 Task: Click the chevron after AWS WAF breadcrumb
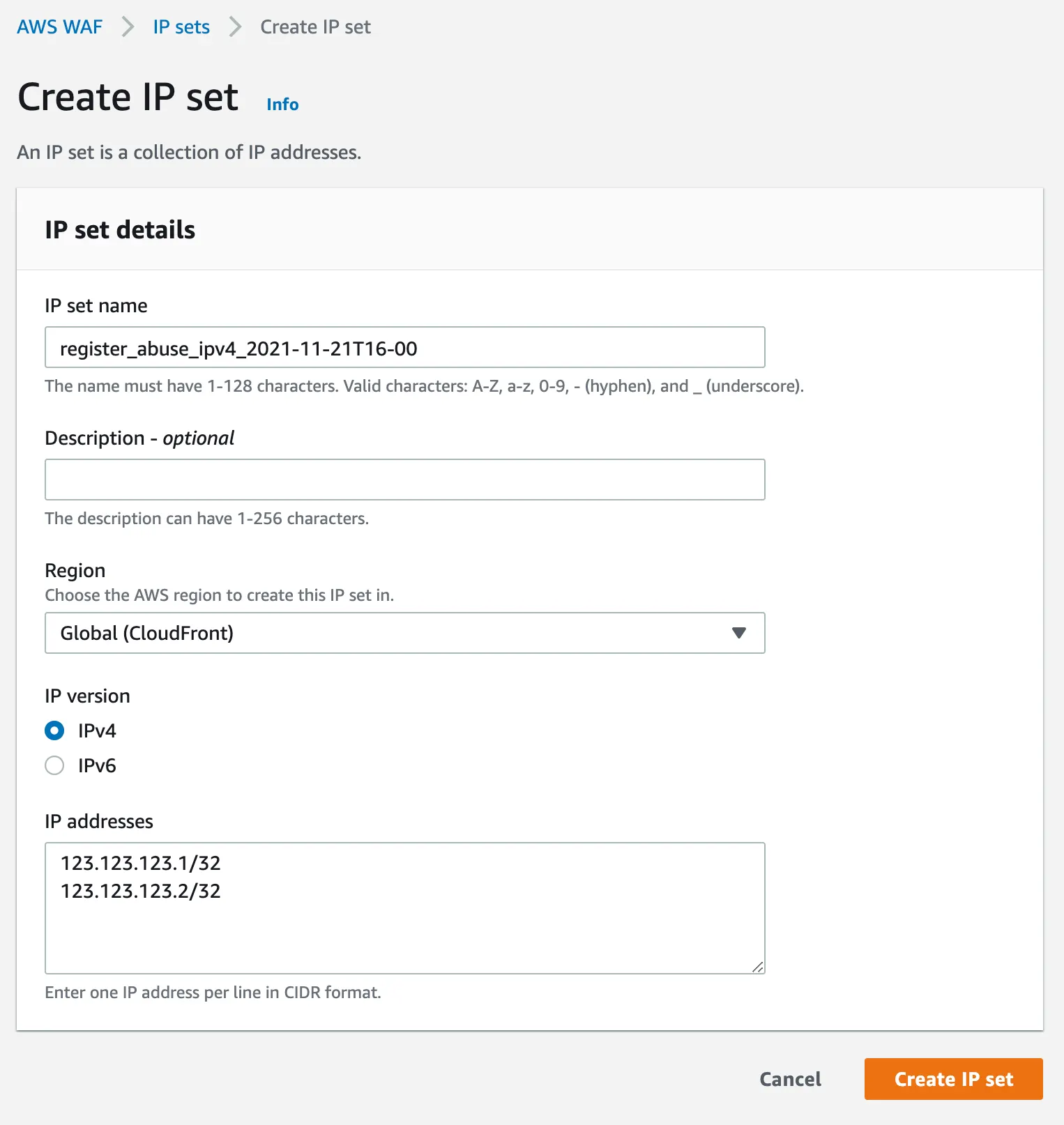(x=128, y=27)
